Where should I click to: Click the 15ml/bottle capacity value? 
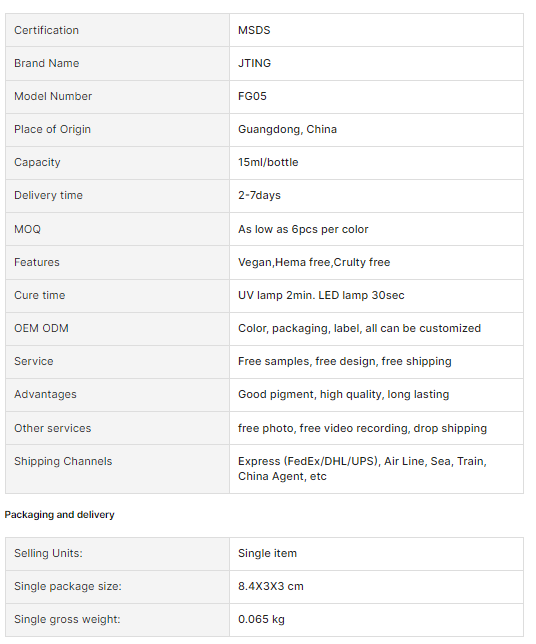[x=268, y=162]
